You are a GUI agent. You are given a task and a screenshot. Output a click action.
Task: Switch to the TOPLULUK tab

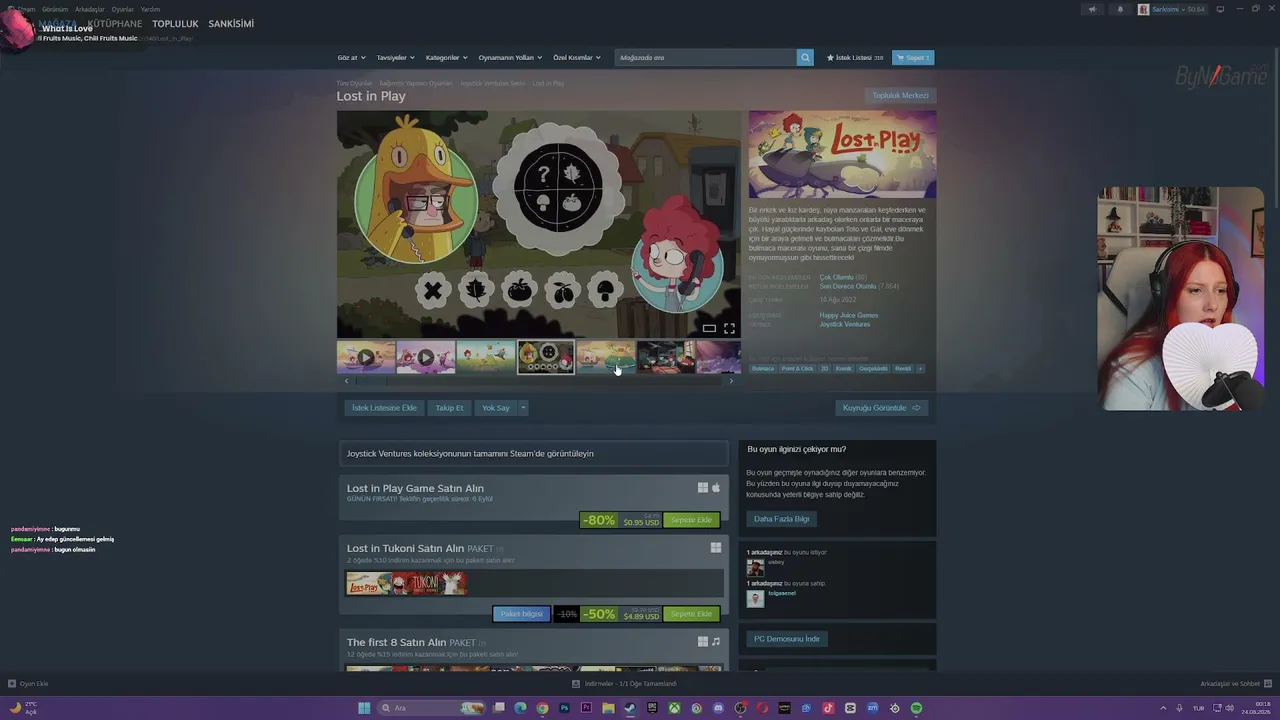175,24
